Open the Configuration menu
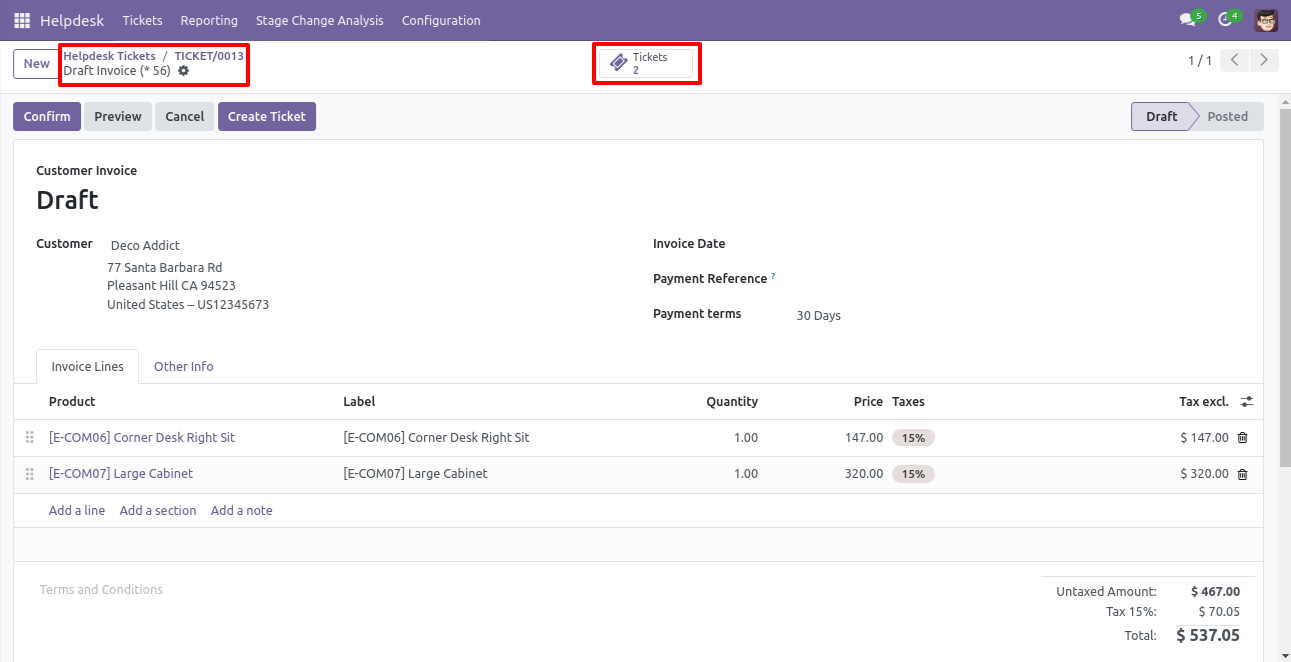The image size is (1291, 662). [x=441, y=20]
